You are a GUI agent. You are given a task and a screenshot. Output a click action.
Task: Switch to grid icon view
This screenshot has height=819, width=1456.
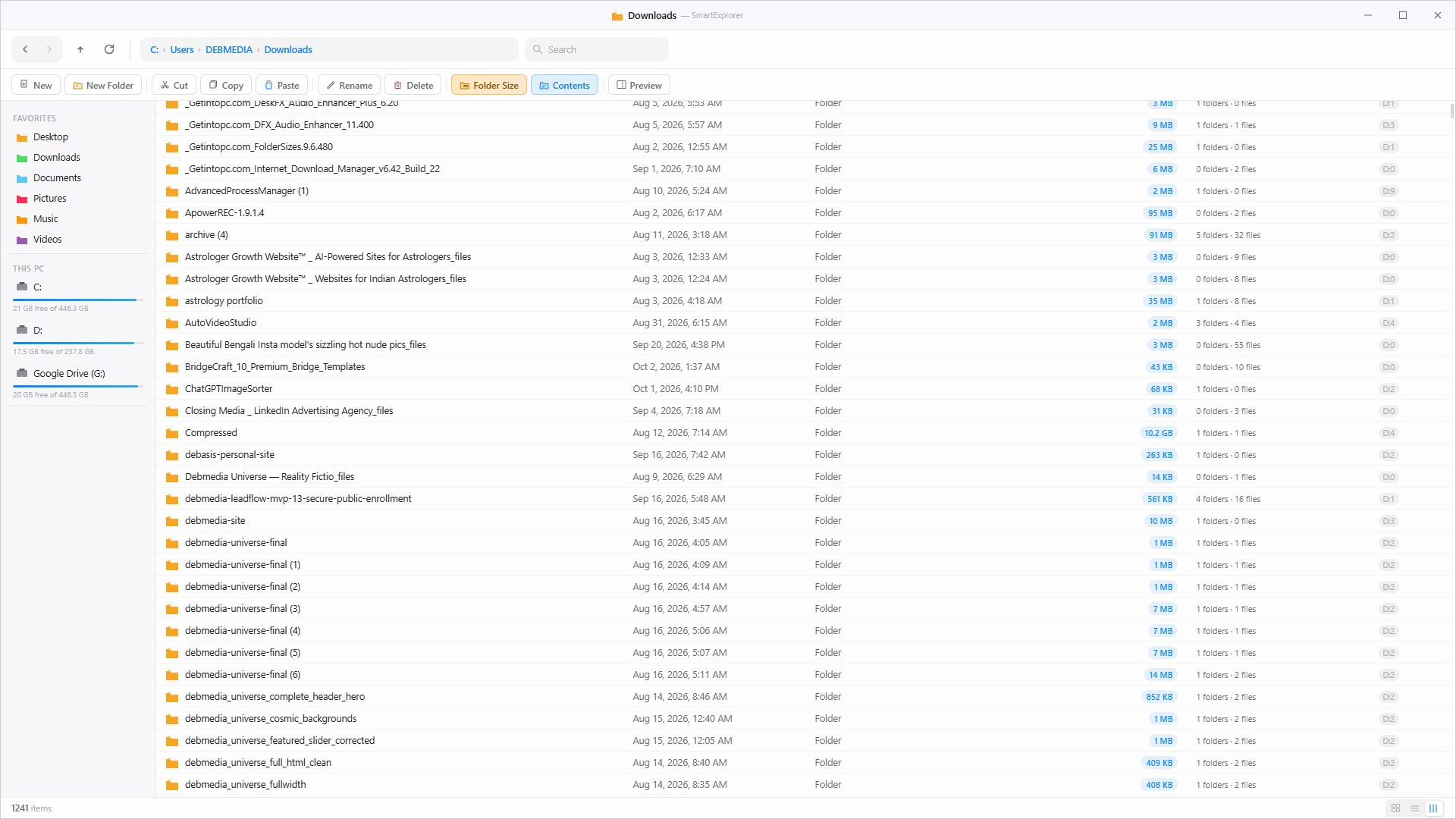pos(1395,808)
